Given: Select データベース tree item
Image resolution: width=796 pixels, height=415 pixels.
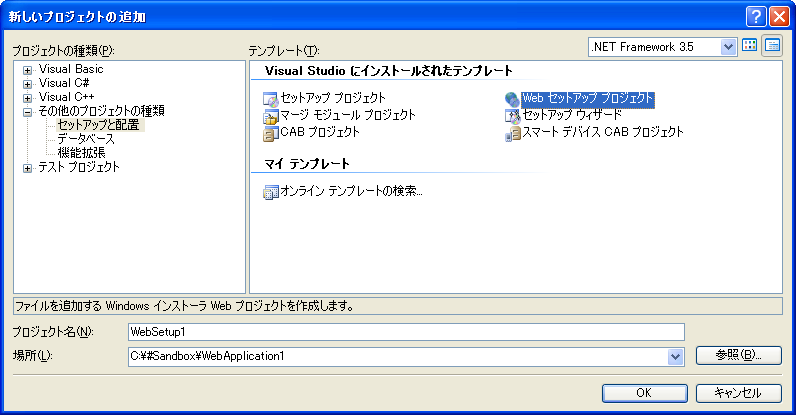Looking at the screenshot, I should click(x=86, y=139).
